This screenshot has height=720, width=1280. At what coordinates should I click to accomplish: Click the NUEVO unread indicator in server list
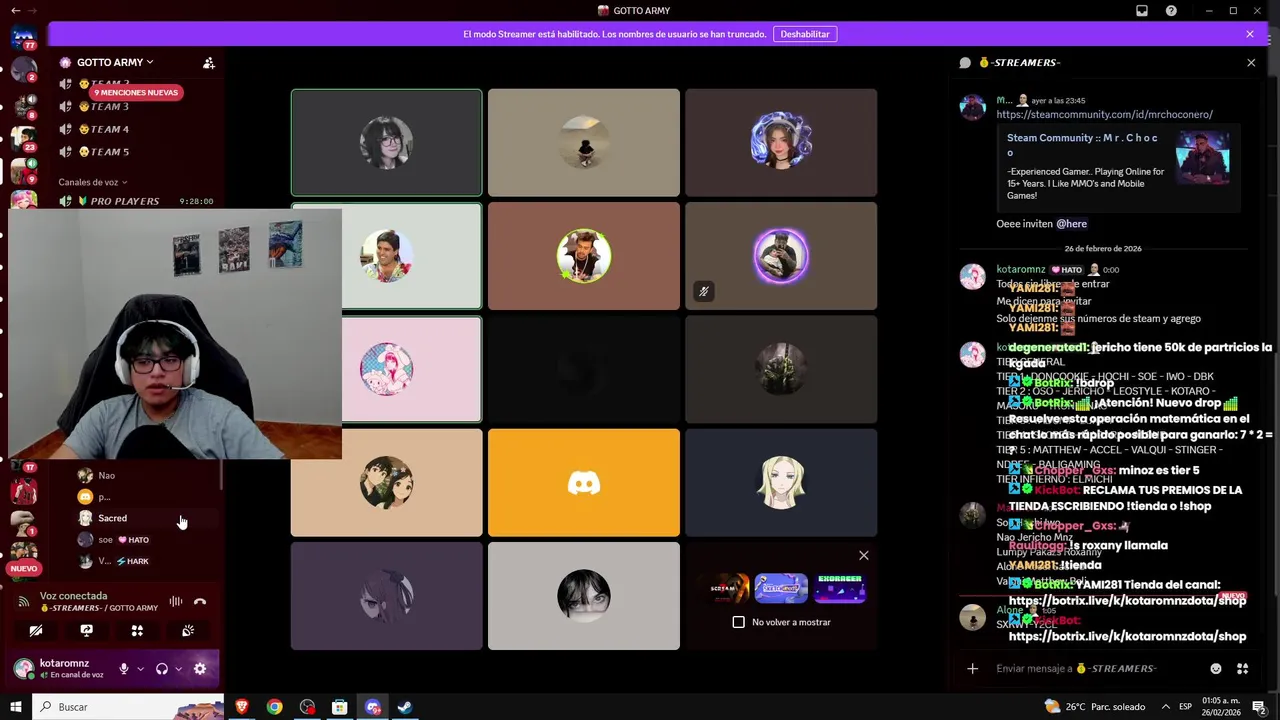point(23,568)
